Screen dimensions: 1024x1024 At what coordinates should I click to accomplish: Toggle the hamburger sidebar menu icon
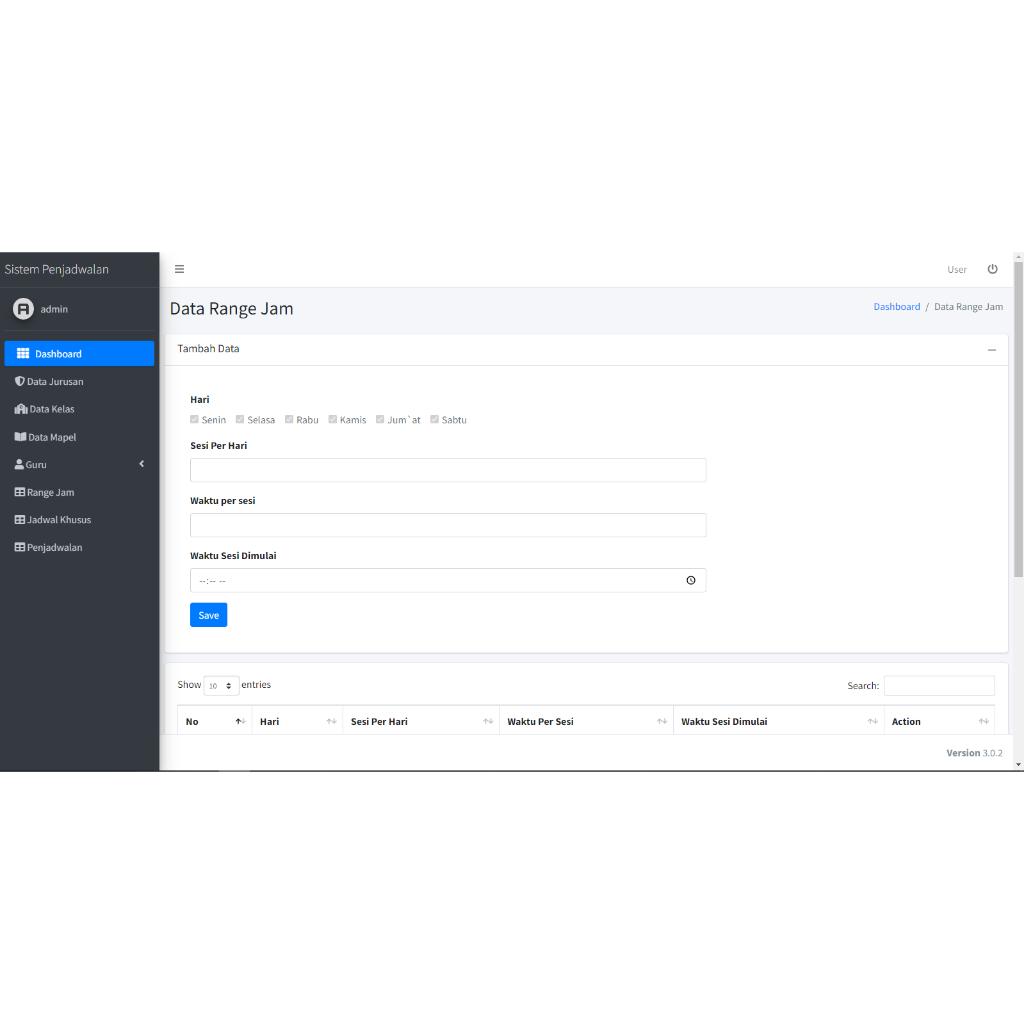click(180, 269)
